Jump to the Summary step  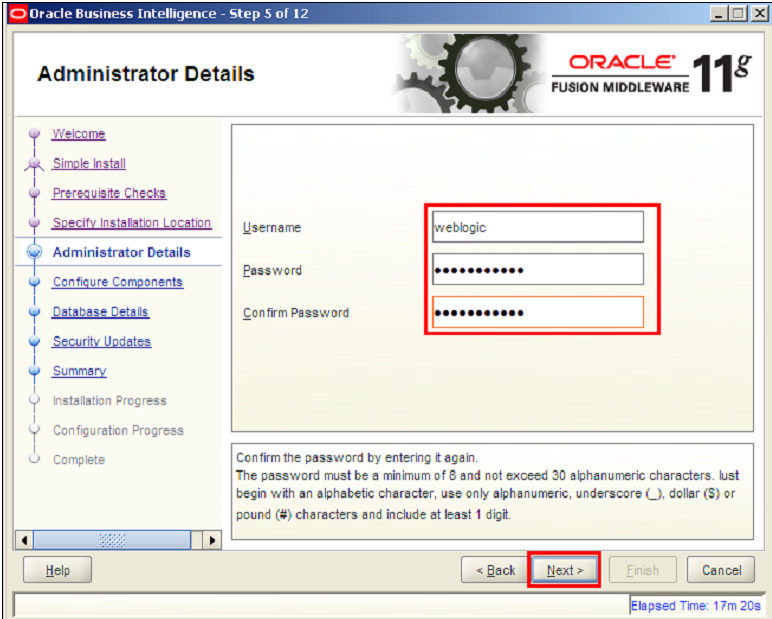pos(79,371)
